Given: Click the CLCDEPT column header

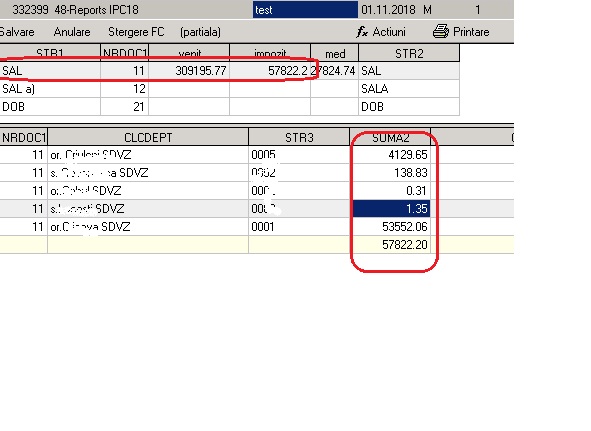Looking at the screenshot, I should [x=148, y=138].
